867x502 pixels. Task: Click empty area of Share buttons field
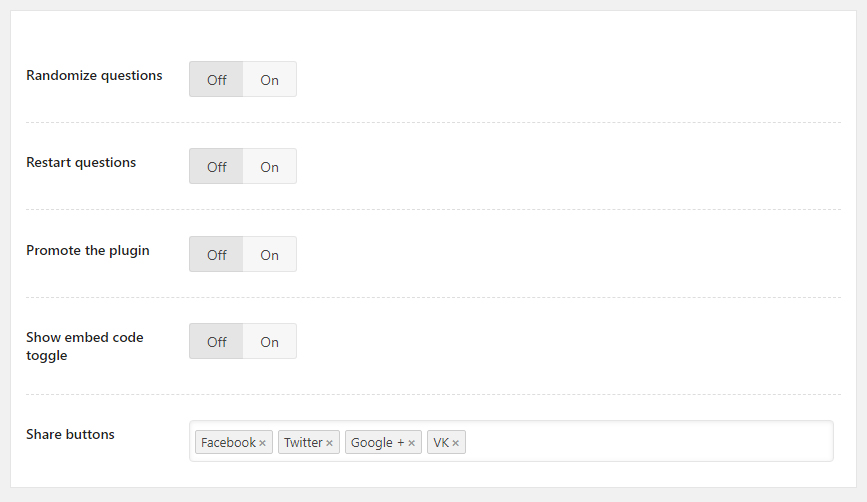tap(650, 442)
